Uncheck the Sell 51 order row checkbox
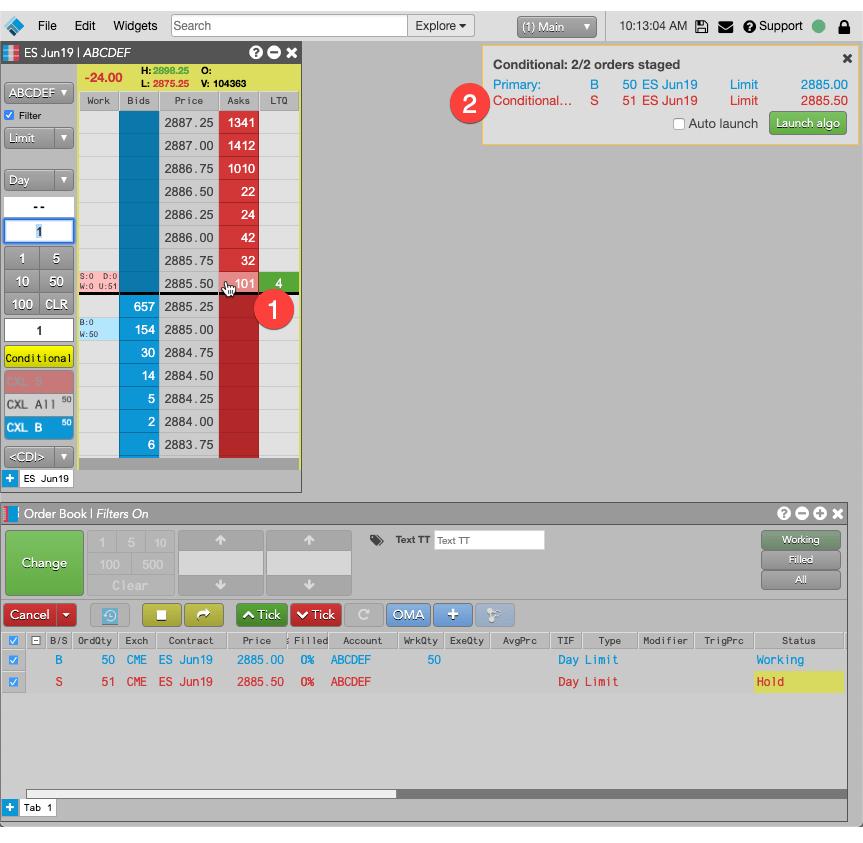 click(x=14, y=682)
